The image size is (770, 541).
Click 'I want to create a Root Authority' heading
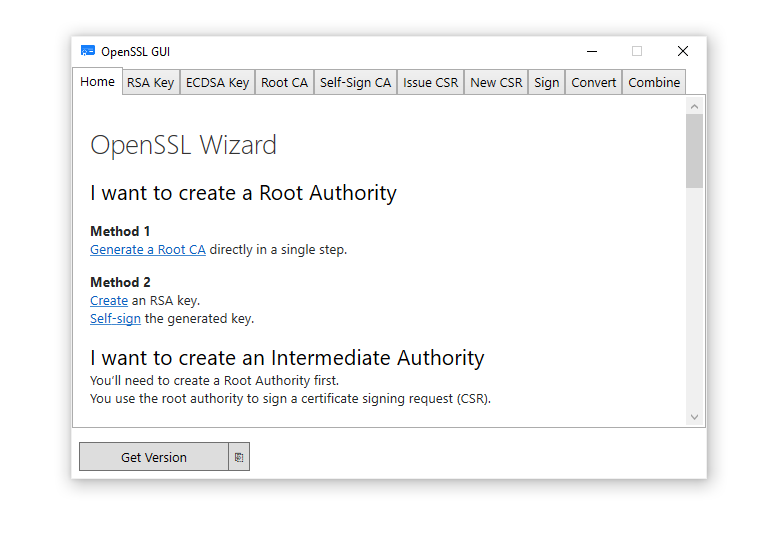(x=244, y=193)
